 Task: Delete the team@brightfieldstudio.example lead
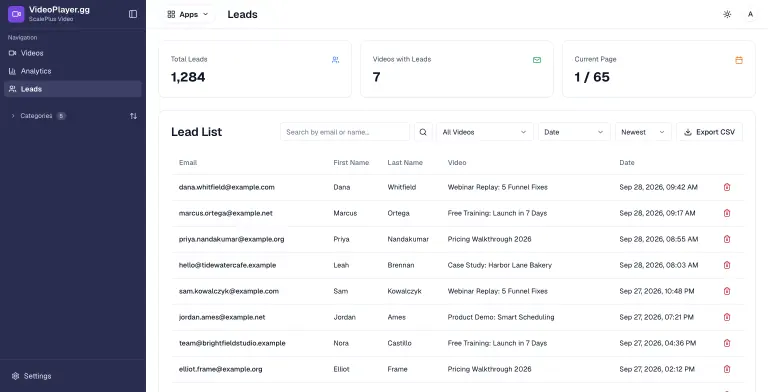(727, 343)
